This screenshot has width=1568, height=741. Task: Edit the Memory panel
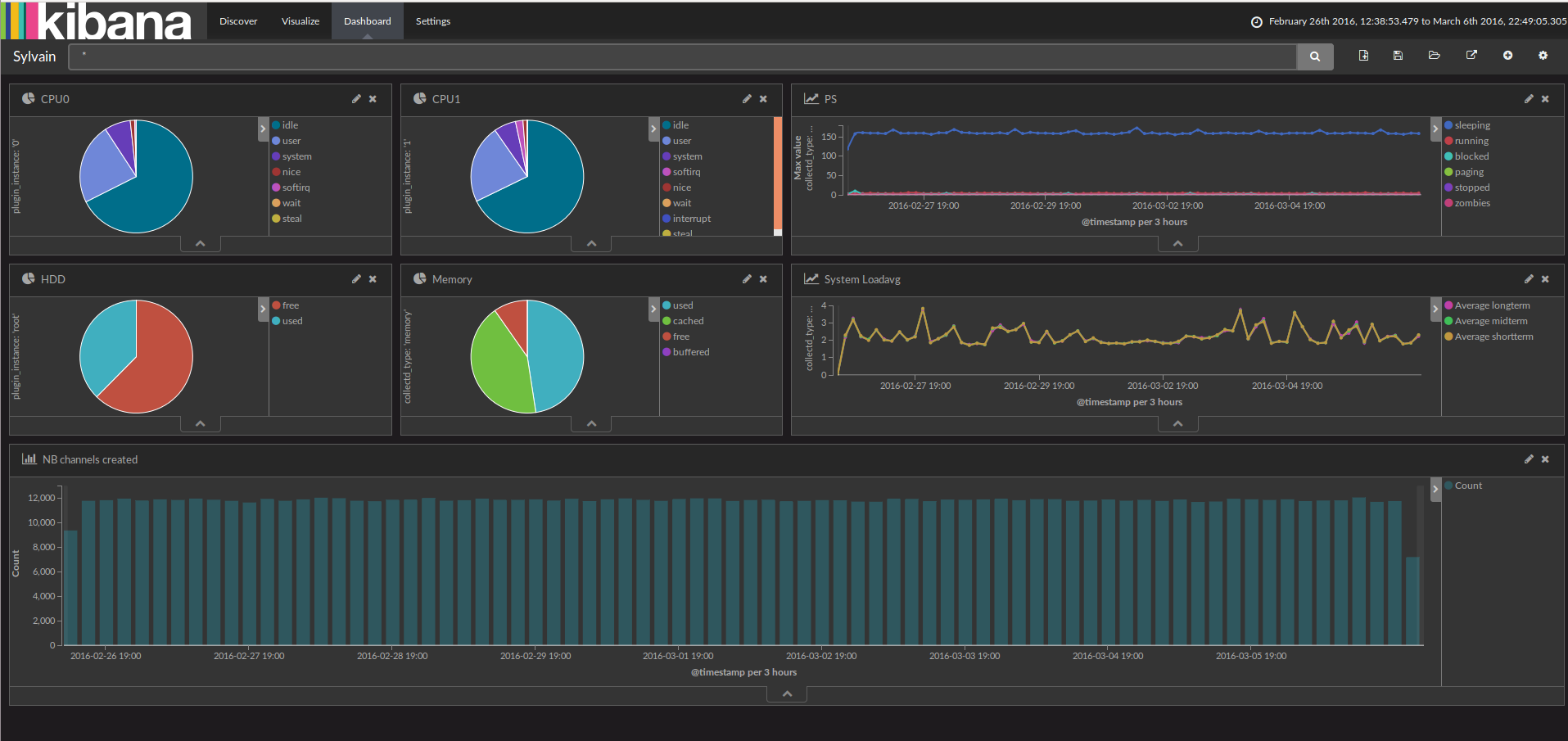(747, 279)
